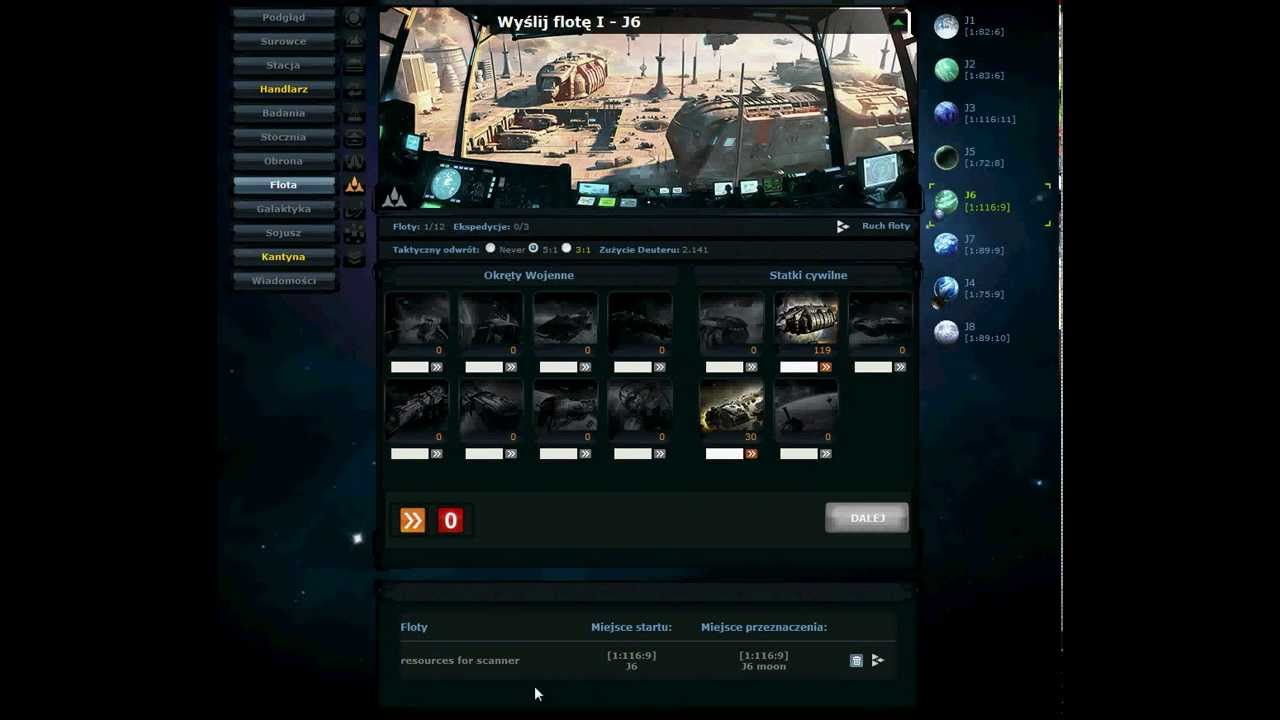Screen dimensions: 1280x720
Task: Select planet J7 [1:89:9]
Action: tap(970, 245)
